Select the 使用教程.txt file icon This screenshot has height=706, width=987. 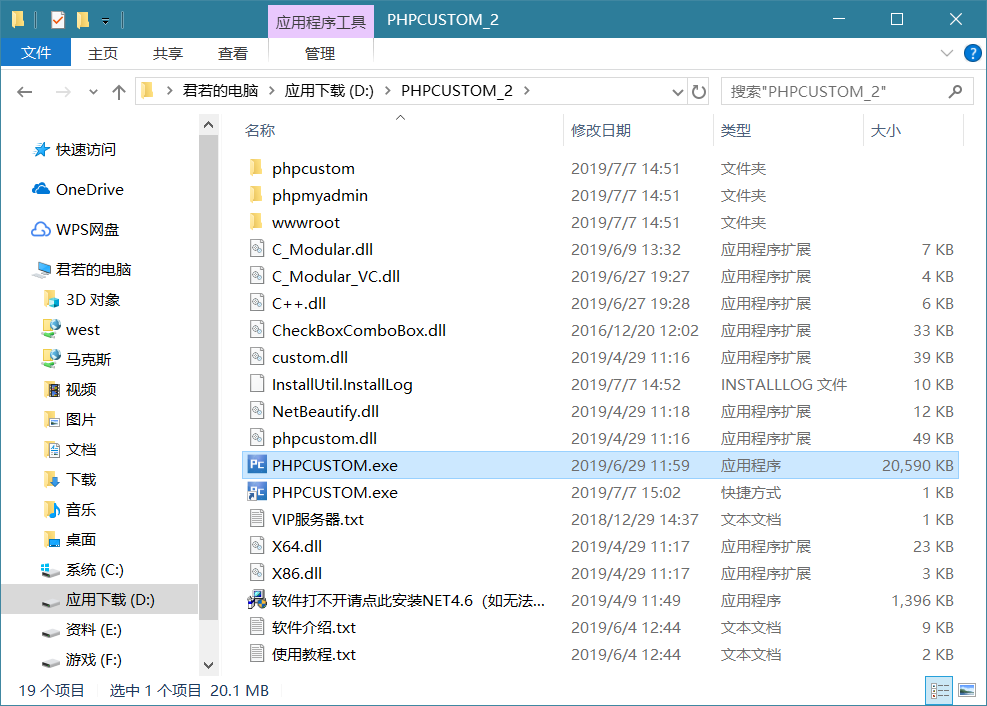257,654
